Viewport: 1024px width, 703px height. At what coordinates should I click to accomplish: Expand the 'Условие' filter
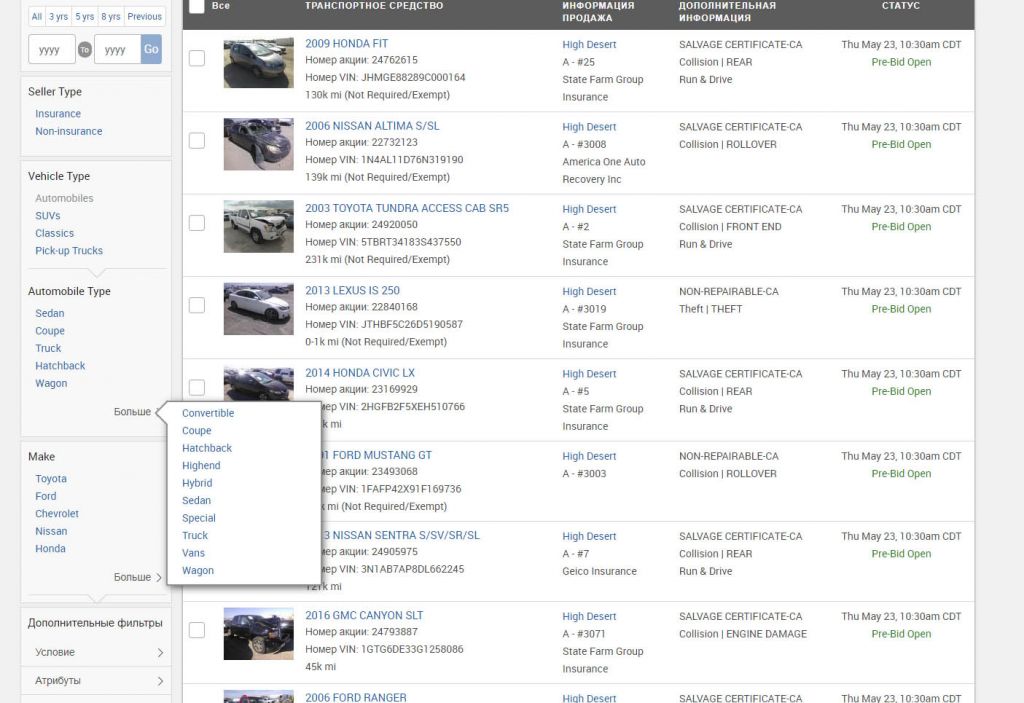tap(96, 652)
